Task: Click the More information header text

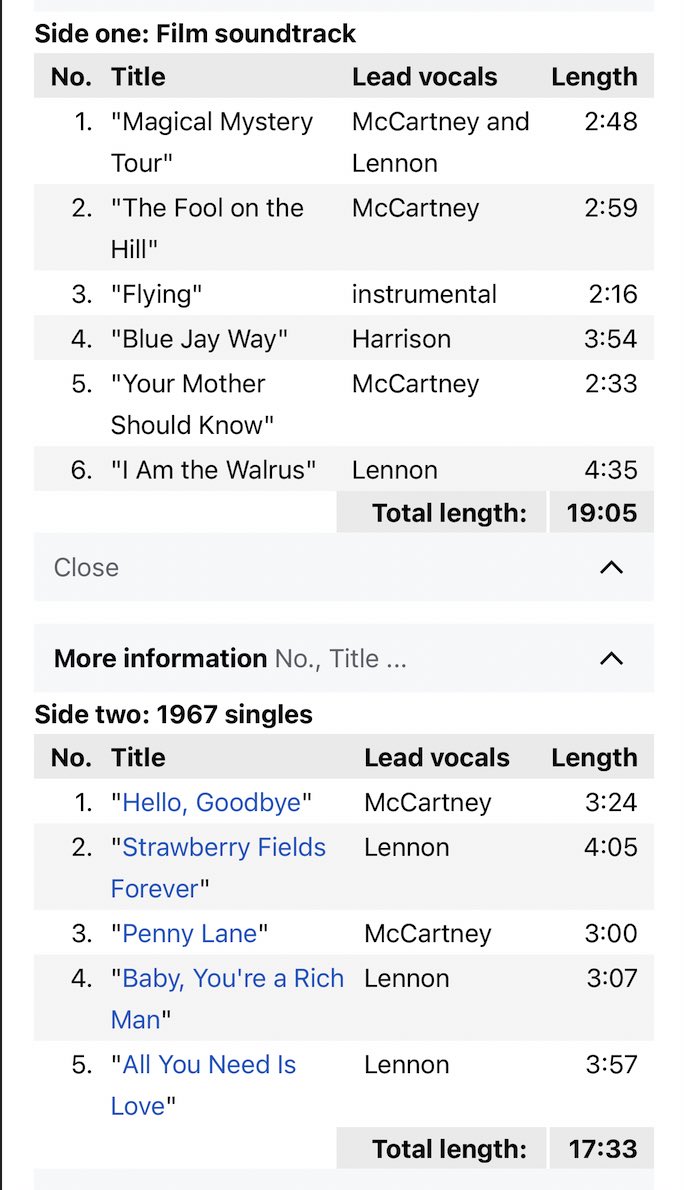Action: (x=160, y=659)
